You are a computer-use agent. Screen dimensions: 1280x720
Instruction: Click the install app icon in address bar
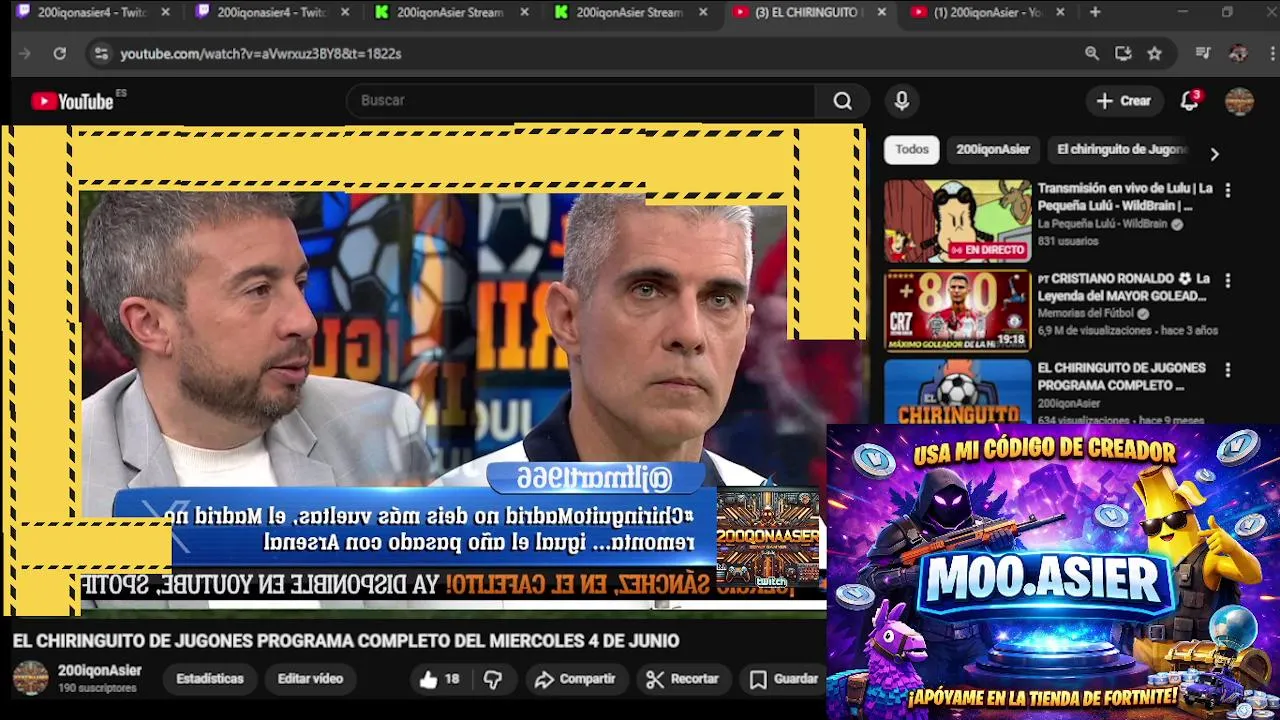pos(1123,53)
